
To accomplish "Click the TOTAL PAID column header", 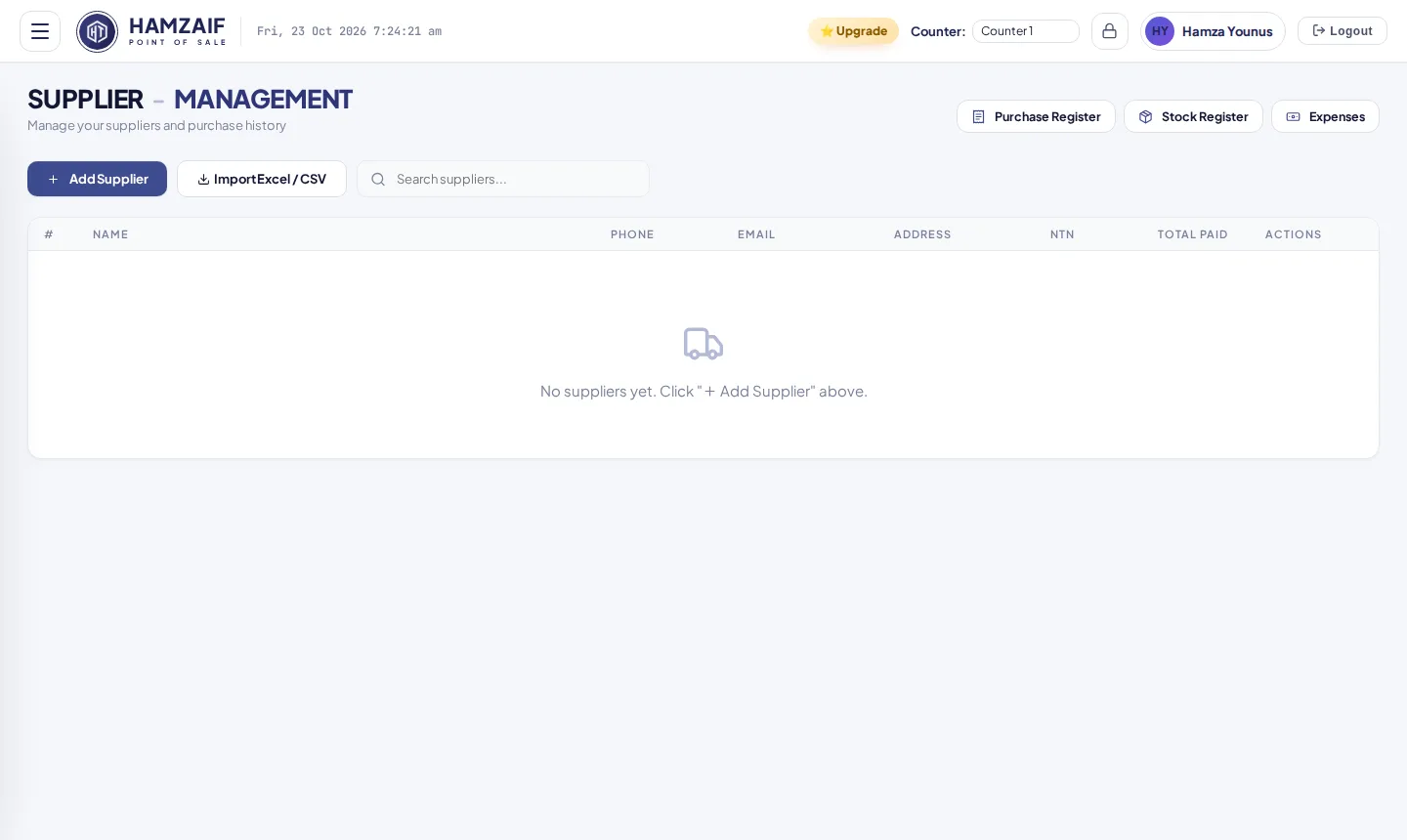I will (1192, 234).
